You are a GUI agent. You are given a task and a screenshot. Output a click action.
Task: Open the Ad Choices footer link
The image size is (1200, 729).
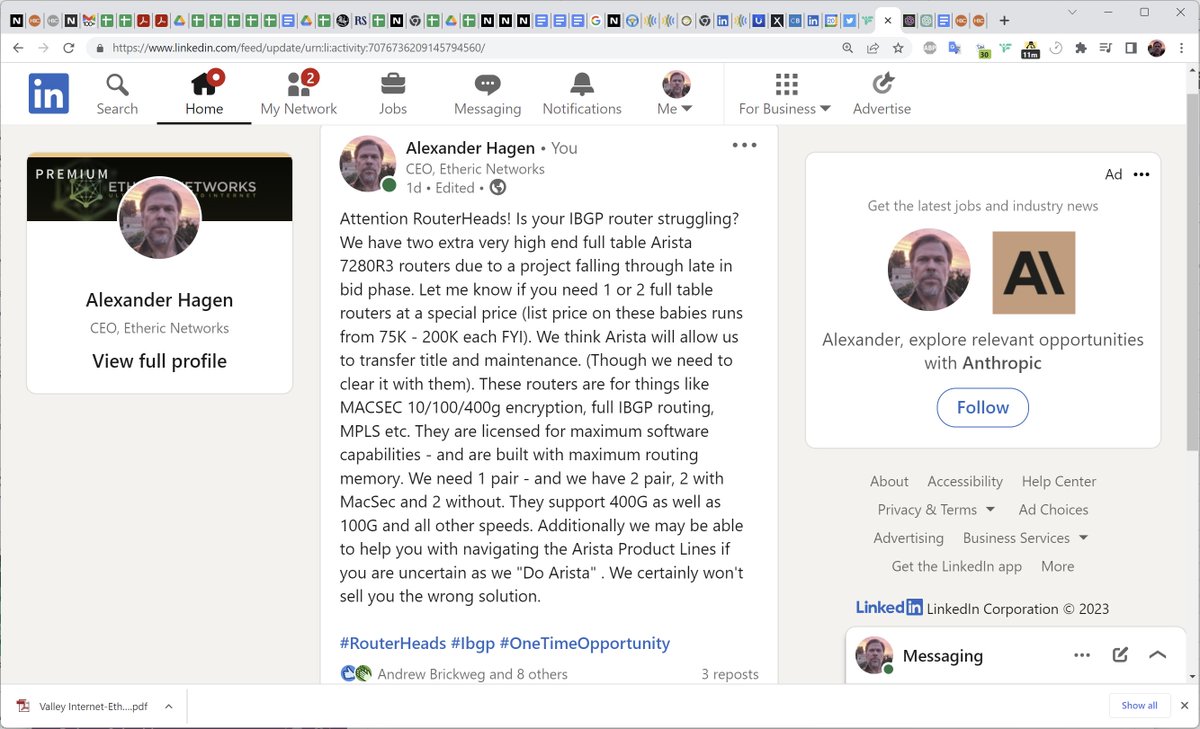(1054, 509)
